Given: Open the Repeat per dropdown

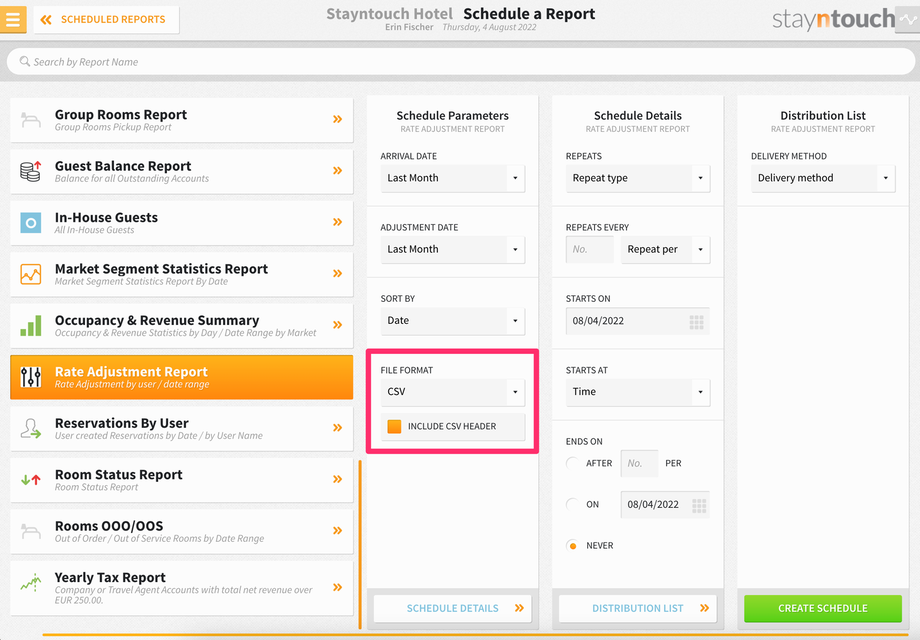Looking at the screenshot, I should pyautogui.click(x=665, y=249).
